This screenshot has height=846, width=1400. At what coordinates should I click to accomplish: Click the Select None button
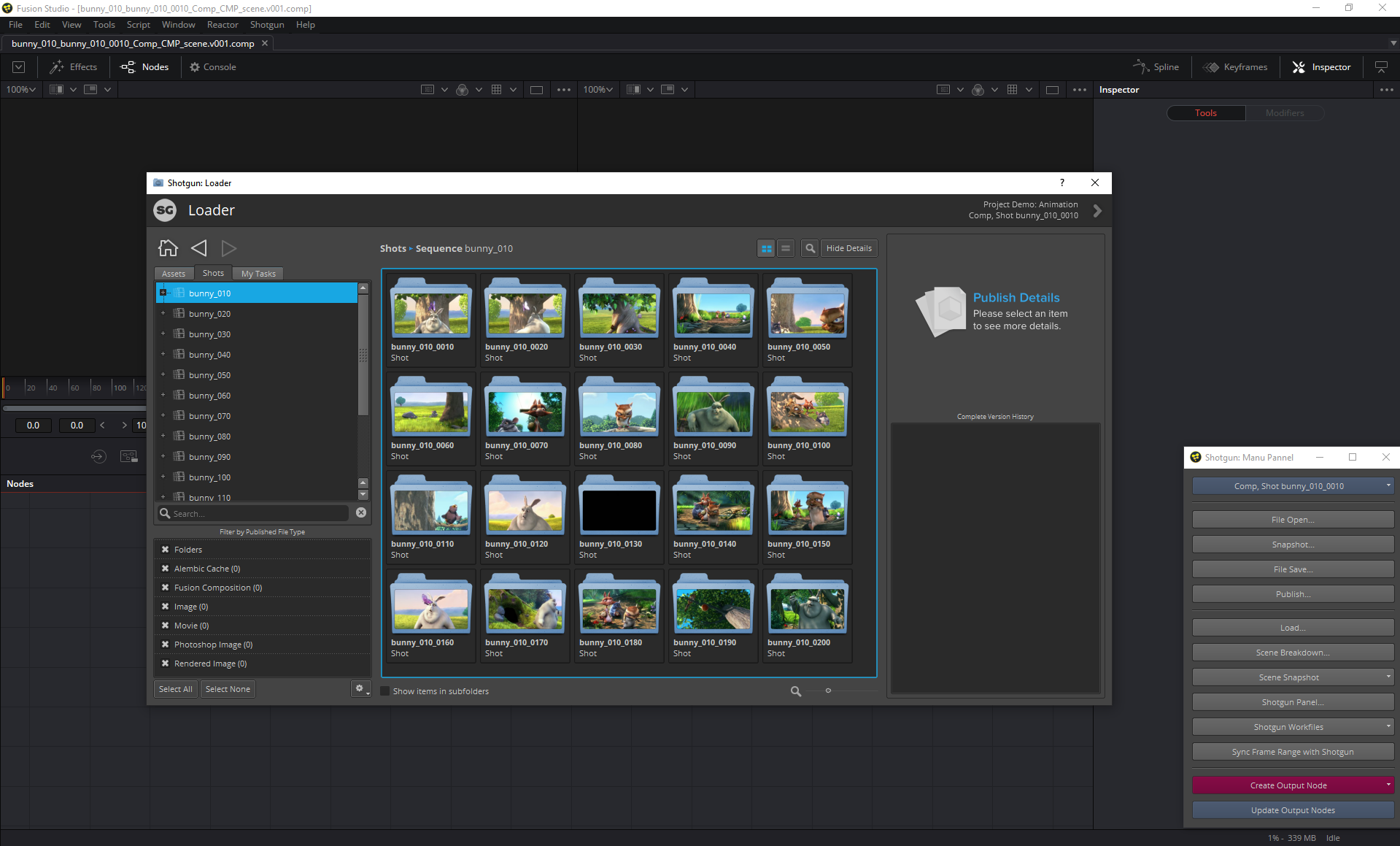(228, 689)
